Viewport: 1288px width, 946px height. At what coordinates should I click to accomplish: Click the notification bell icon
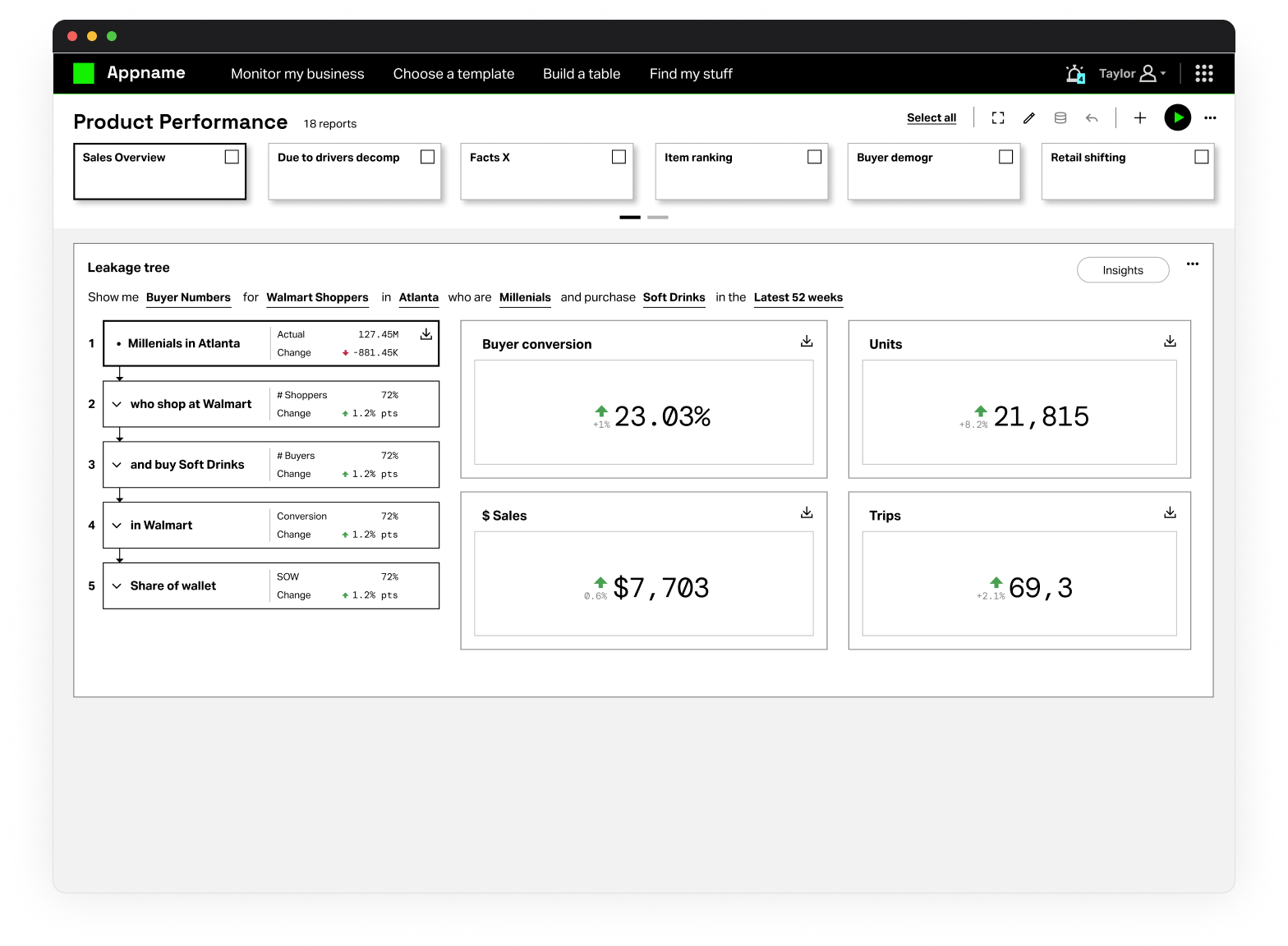1074,74
